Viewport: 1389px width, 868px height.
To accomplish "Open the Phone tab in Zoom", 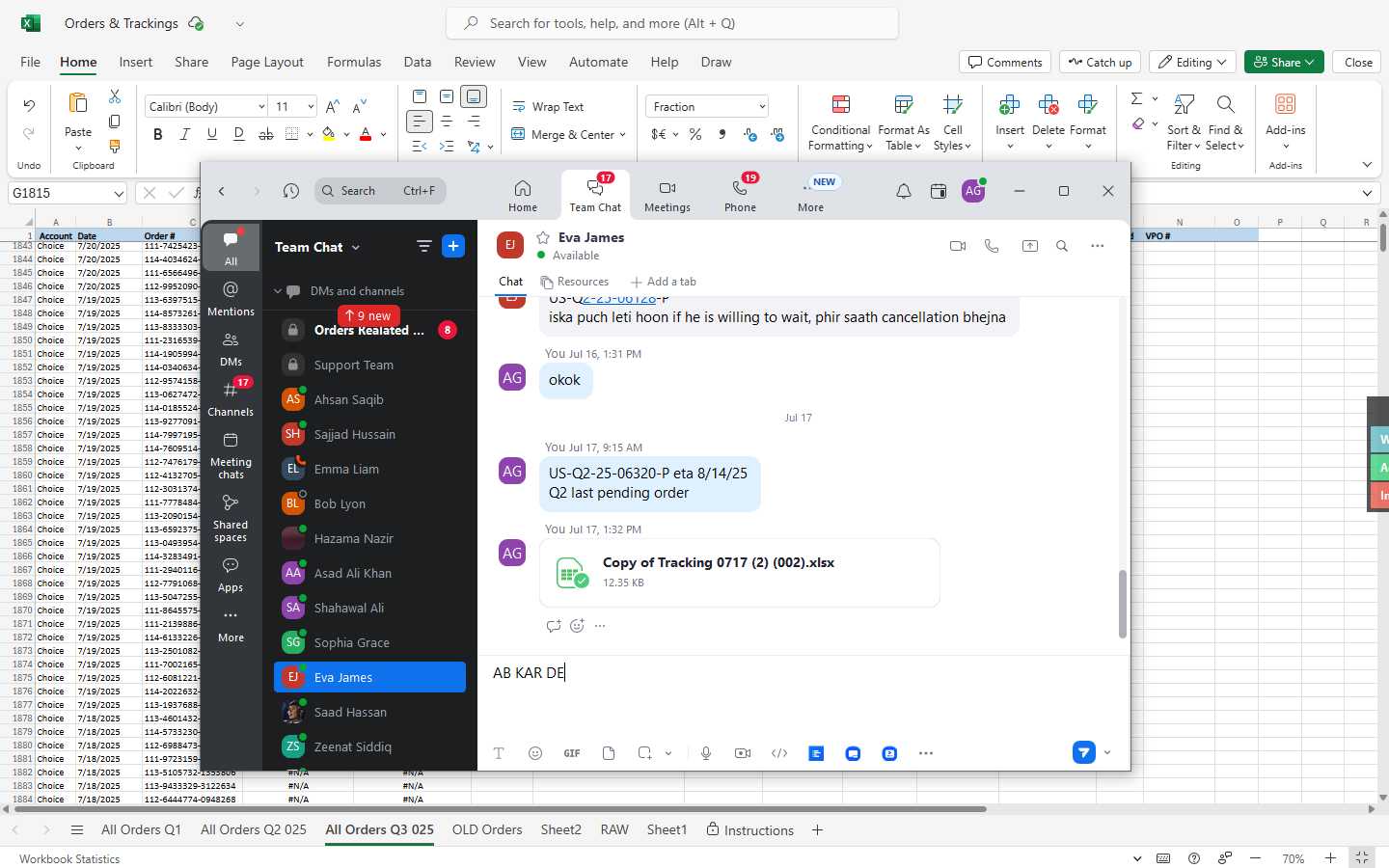I will (740, 196).
